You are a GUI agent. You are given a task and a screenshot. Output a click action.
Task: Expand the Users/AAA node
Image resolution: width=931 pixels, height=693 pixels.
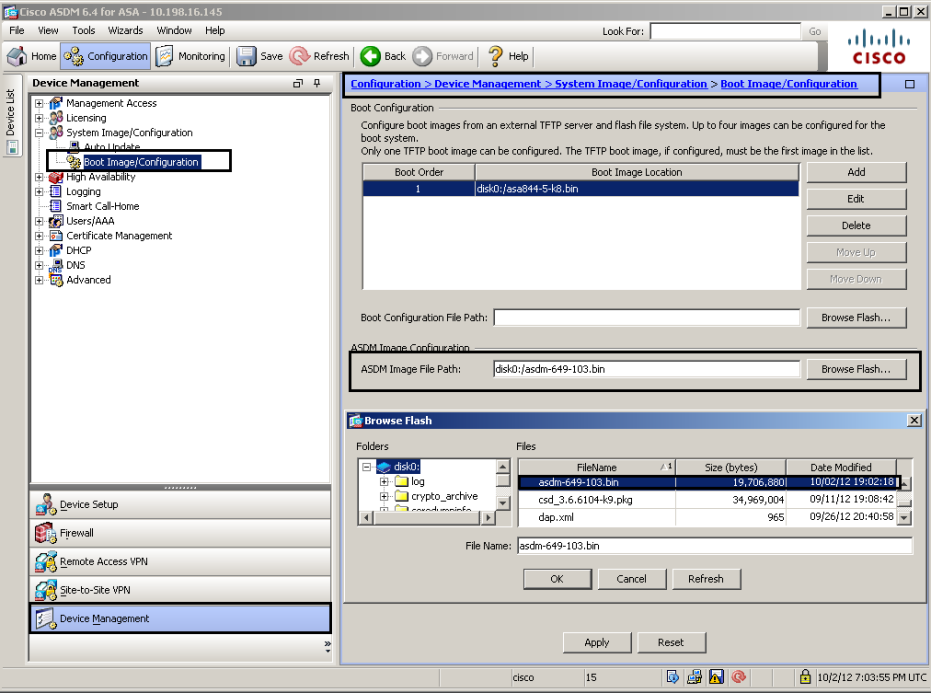pyautogui.click(x=39, y=221)
